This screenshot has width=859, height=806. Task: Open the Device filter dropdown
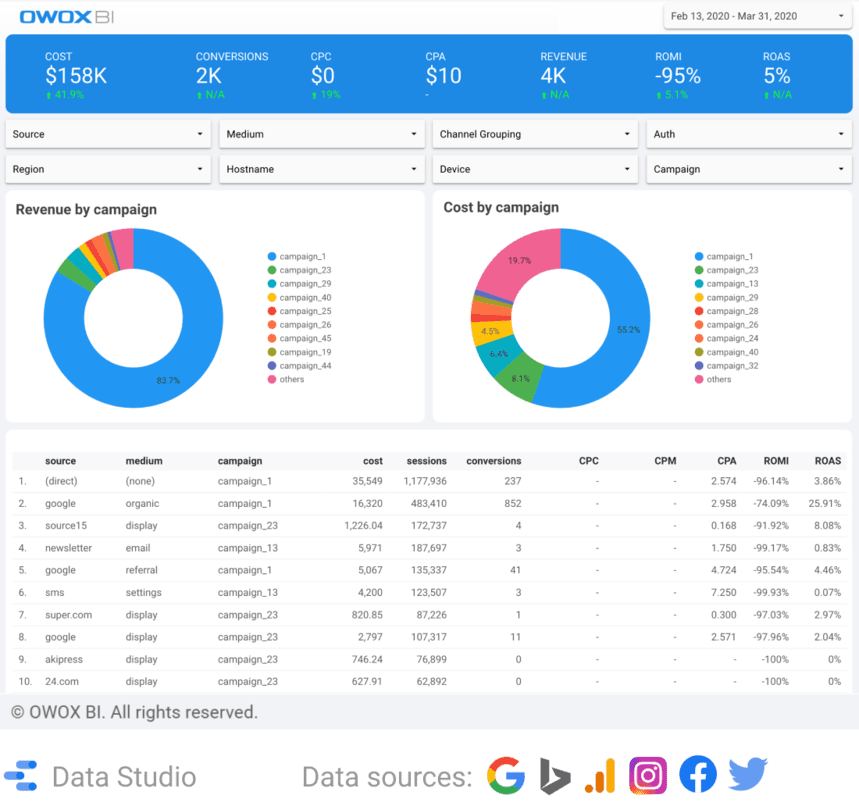[x=534, y=168]
